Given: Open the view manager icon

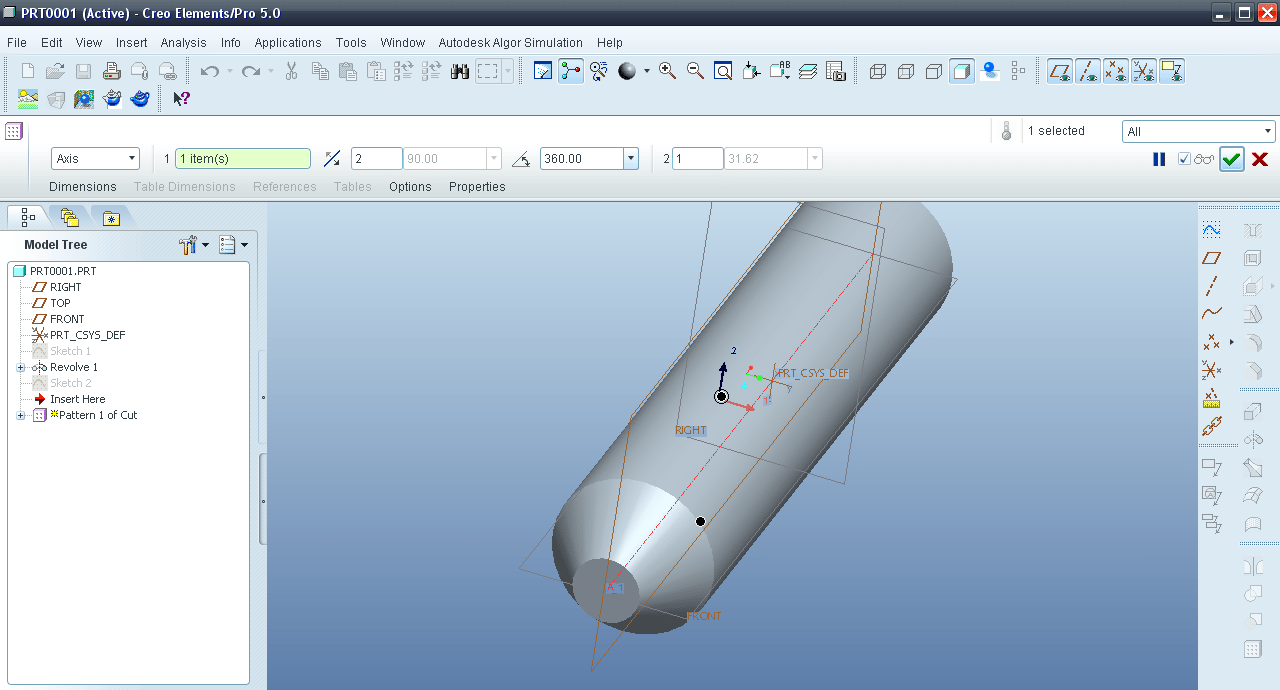Looking at the screenshot, I should 836,71.
